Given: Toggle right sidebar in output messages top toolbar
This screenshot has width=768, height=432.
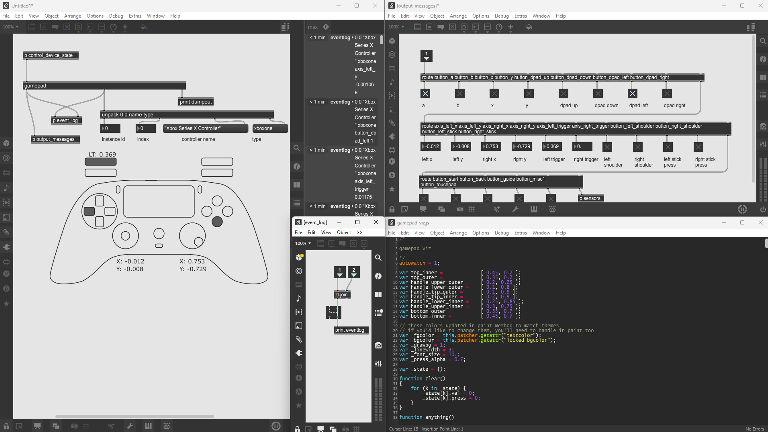Looking at the screenshot, I should 751,27.
